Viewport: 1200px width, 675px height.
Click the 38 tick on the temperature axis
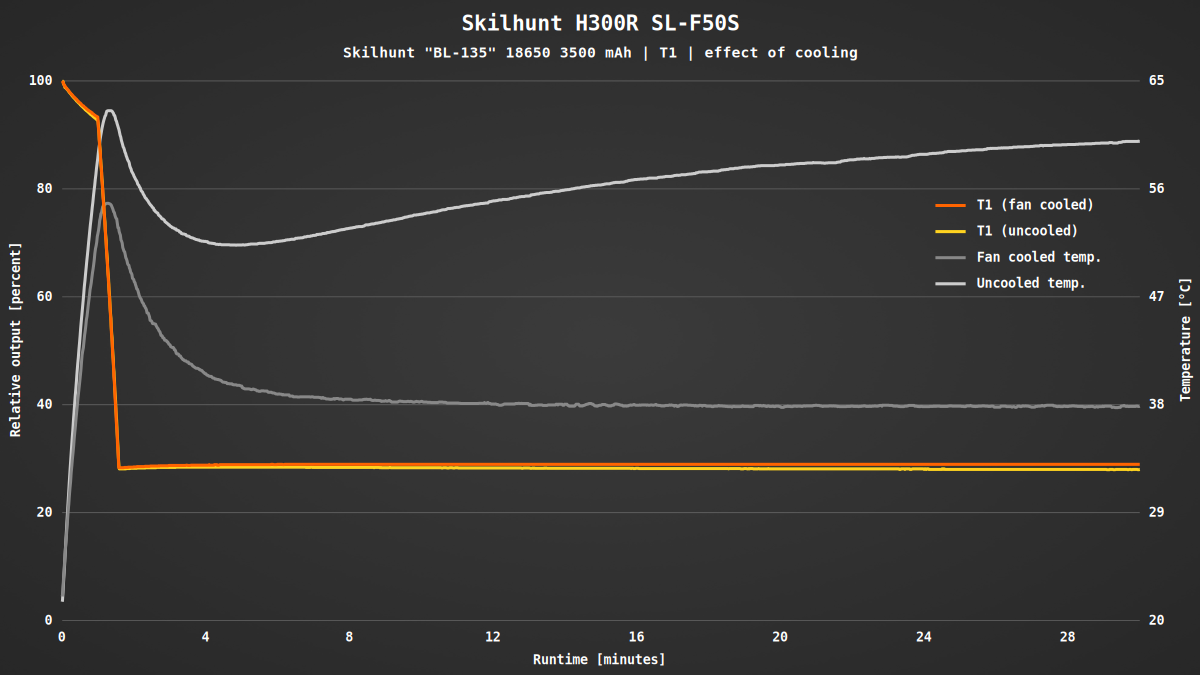pos(1156,404)
